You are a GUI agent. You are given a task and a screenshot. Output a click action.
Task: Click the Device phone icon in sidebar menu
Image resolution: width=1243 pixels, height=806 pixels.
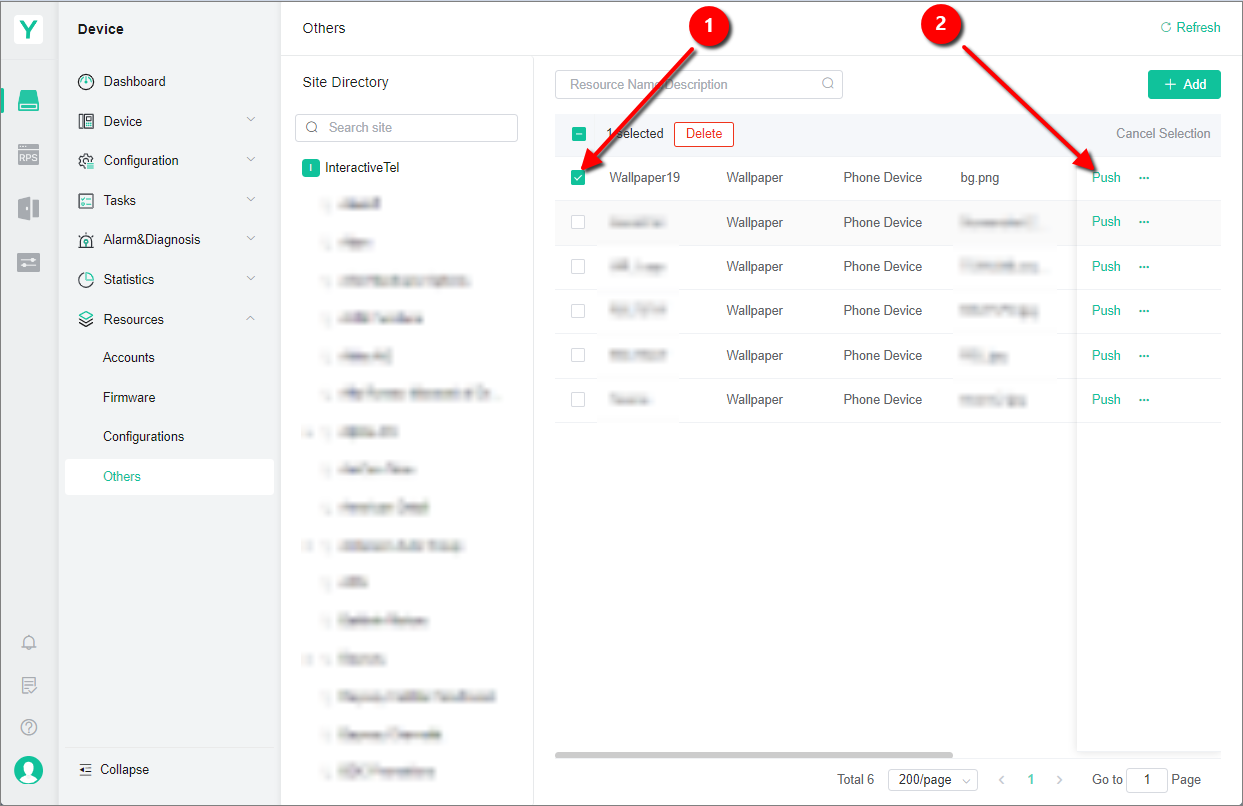pos(86,121)
